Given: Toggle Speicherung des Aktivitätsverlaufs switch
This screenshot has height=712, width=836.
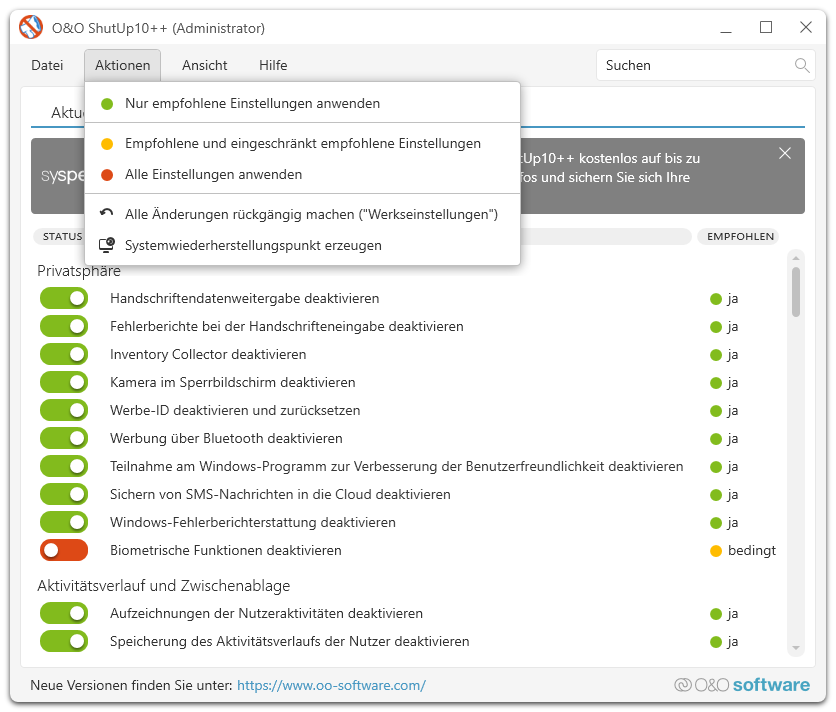Looking at the screenshot, I should coord(64,641).
